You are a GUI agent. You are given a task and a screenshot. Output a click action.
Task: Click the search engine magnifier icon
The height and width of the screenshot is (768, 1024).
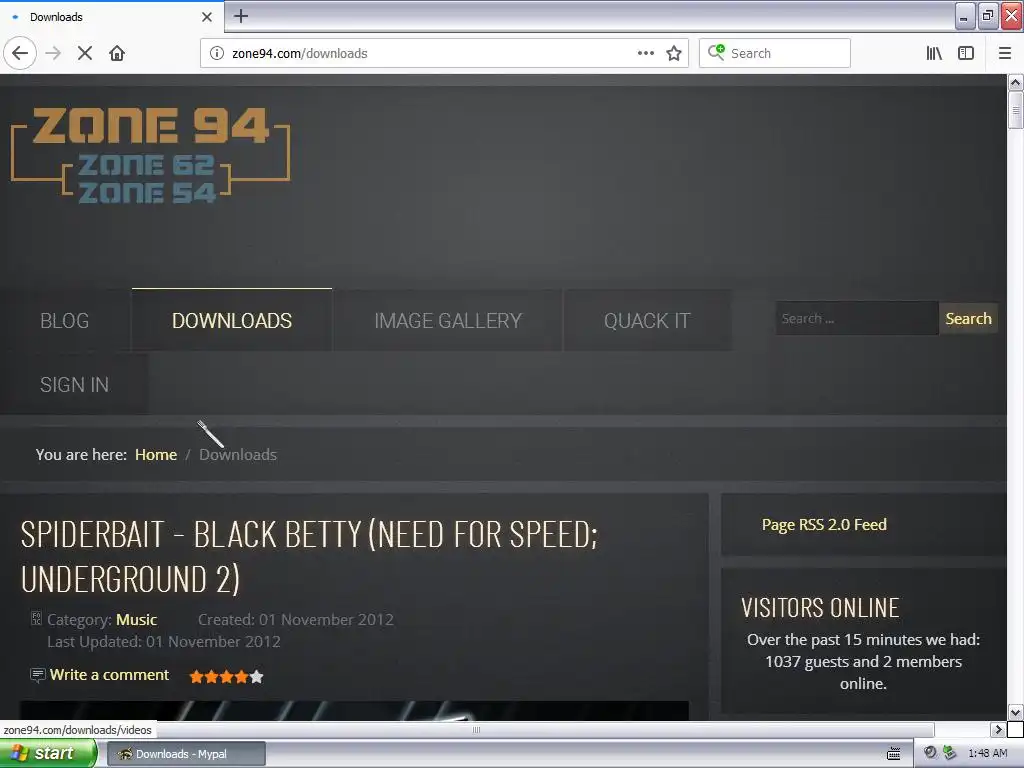coord(716,52)
